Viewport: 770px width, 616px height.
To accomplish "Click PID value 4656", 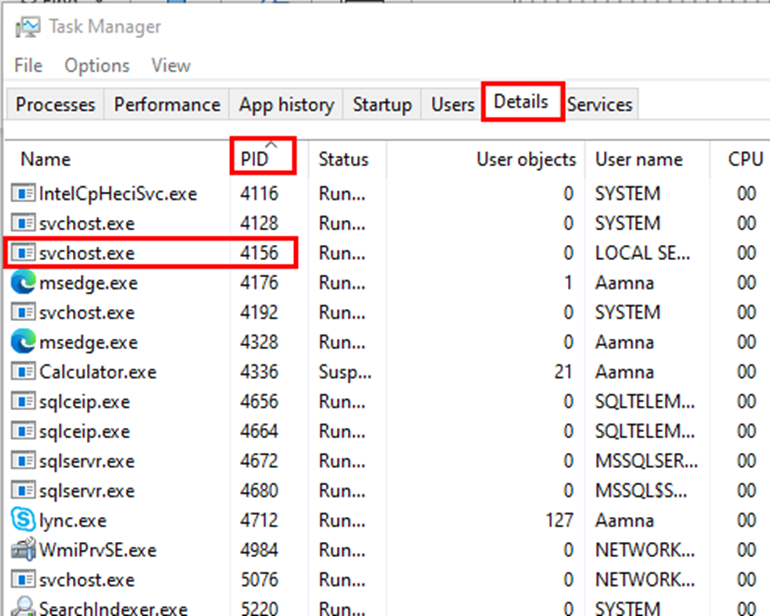I will (259, 401).
